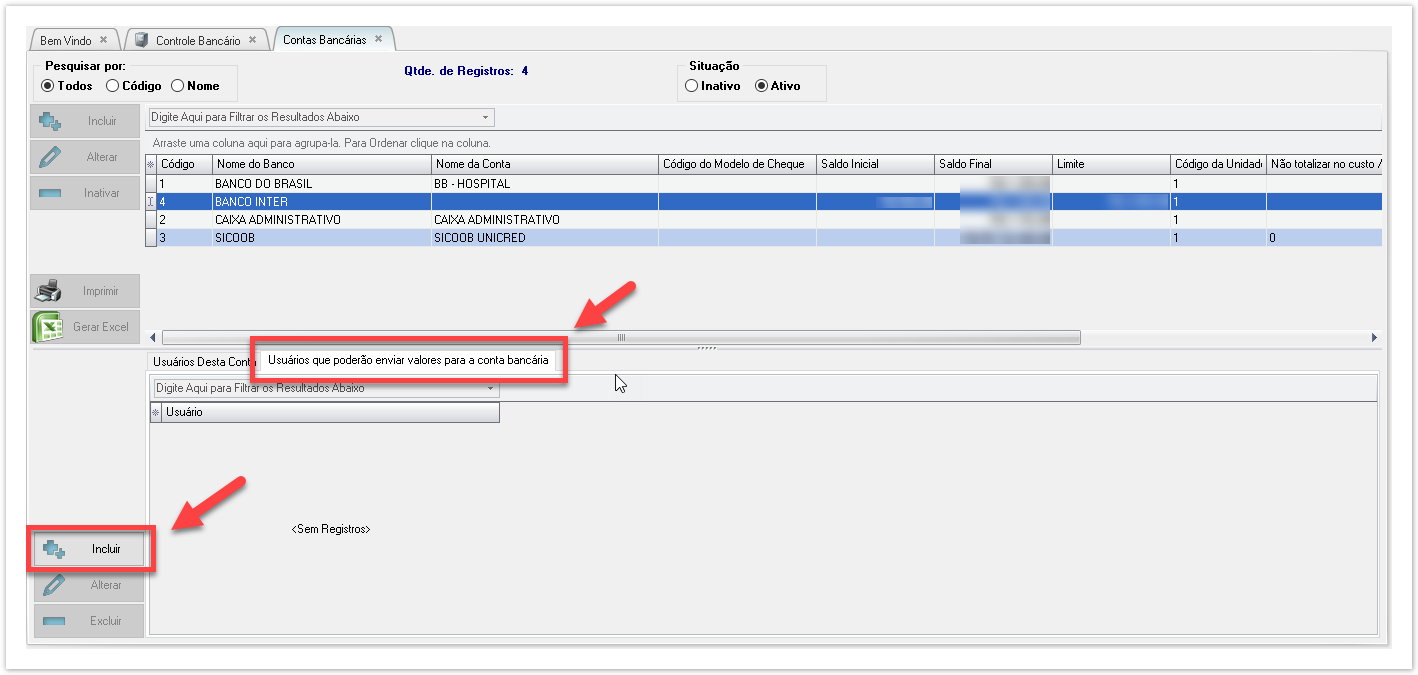Select the Todos search radio button
The image size is (1418, 675).
click(47, 86)
